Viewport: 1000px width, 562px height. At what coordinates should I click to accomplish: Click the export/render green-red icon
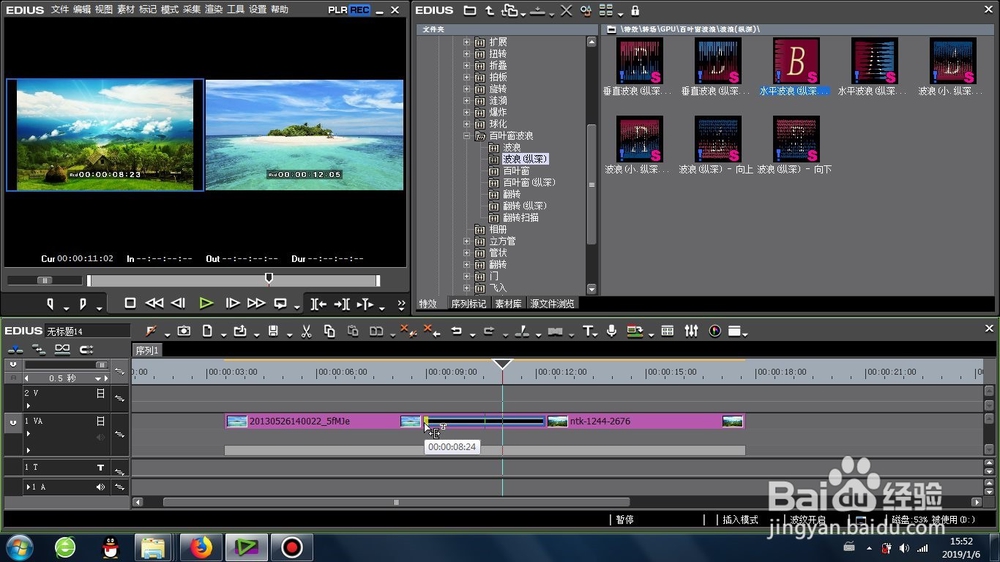click(634, 331)
